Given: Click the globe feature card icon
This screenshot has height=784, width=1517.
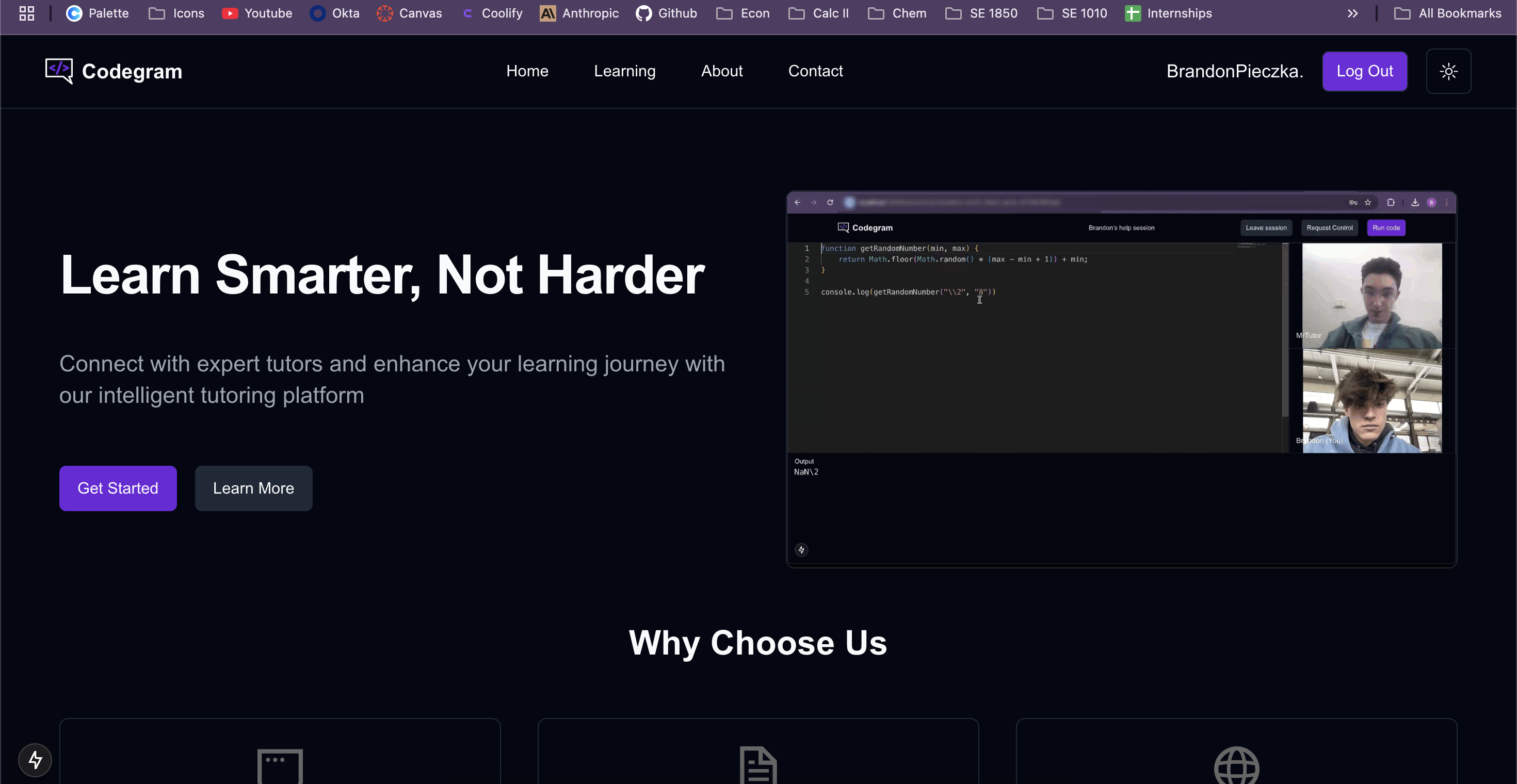Looking at the screenshot, I should 1236,766.
